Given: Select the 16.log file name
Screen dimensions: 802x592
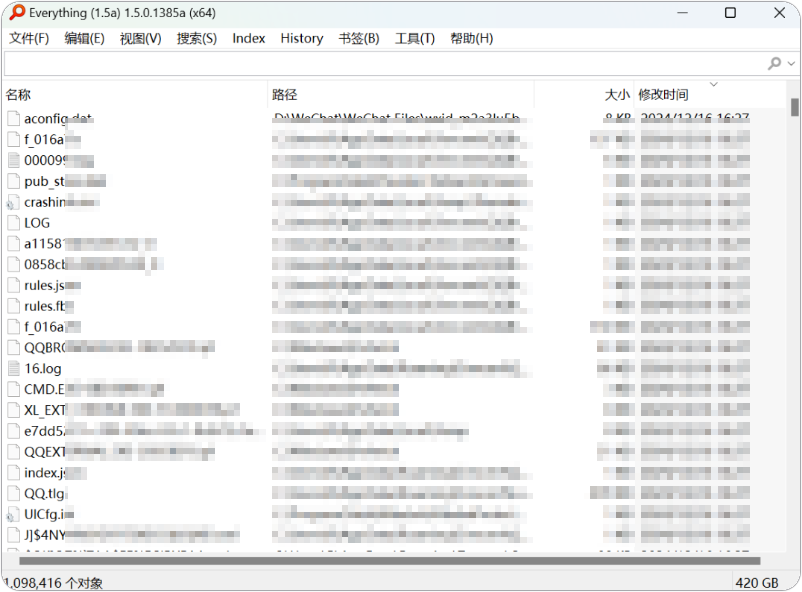Looking at the screenshot, I should [43, 369].
